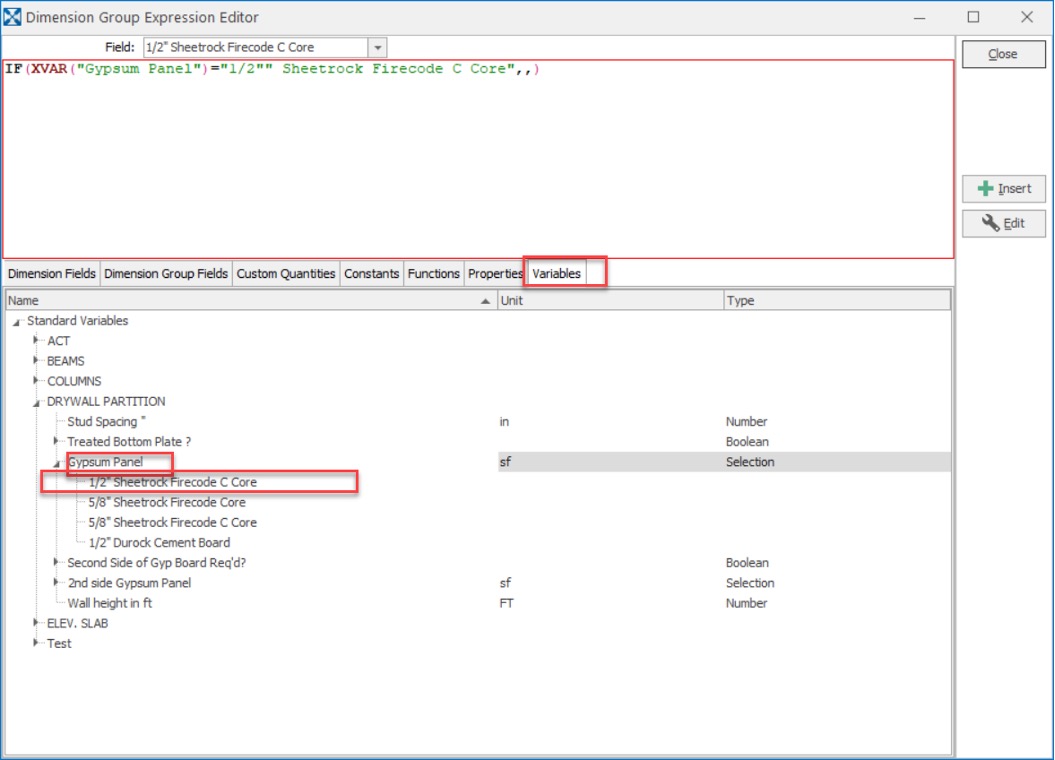Expand the BEAMS tree node
Image resolution: width=1055 pixels, height=760 pixels.
coord(36,361)
